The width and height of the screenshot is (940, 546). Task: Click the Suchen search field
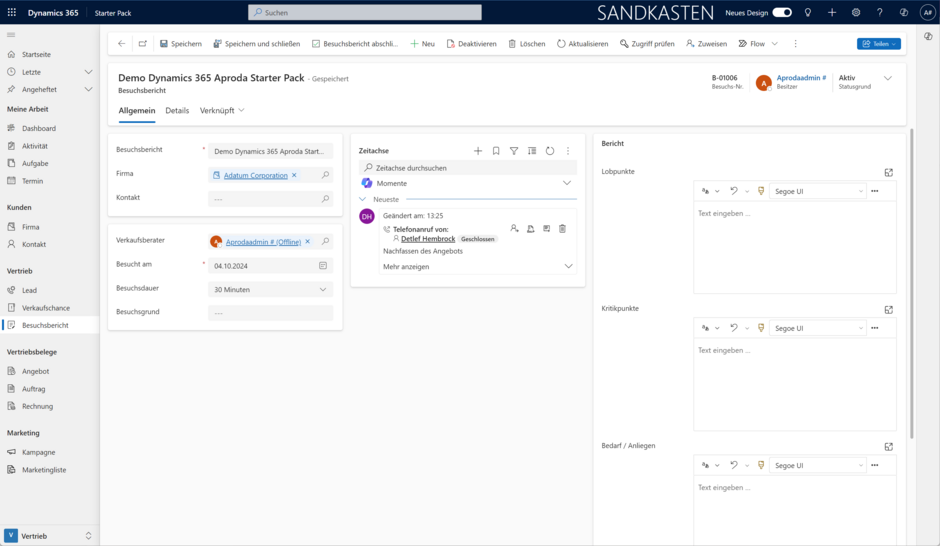point(364,12)
